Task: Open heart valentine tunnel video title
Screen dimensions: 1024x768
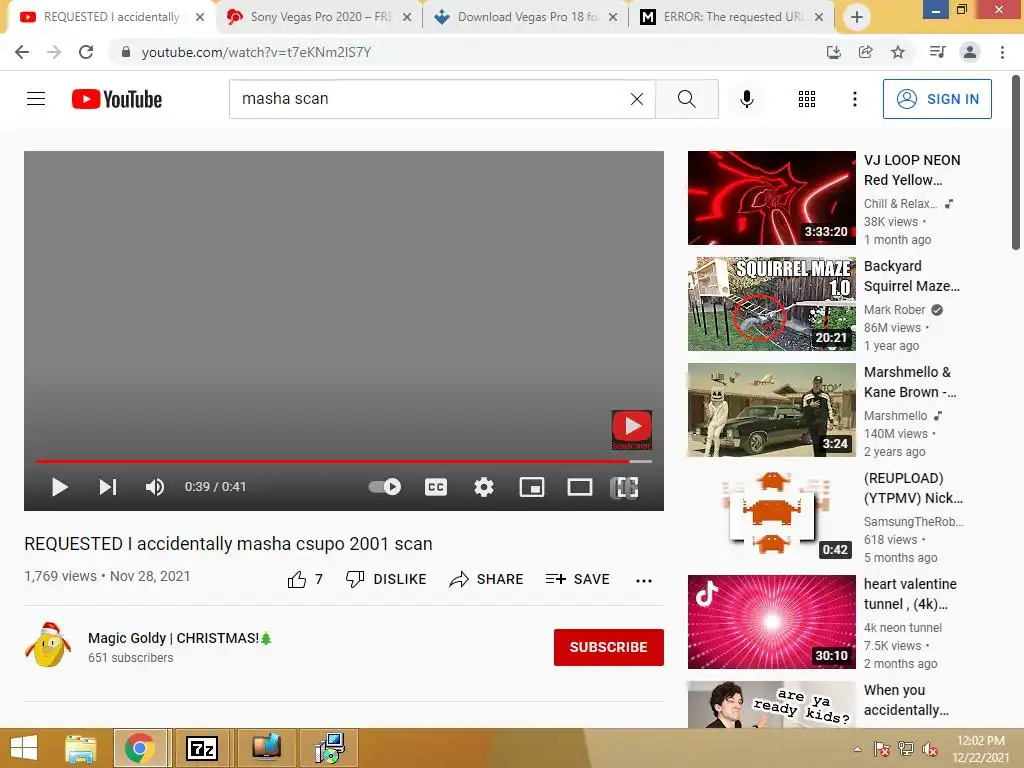Action: pos(910,594)
